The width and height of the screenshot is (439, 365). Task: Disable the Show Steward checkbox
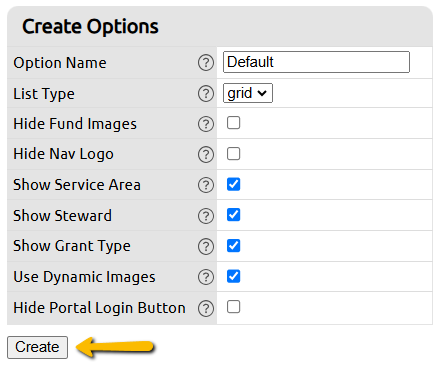[233, 215]
